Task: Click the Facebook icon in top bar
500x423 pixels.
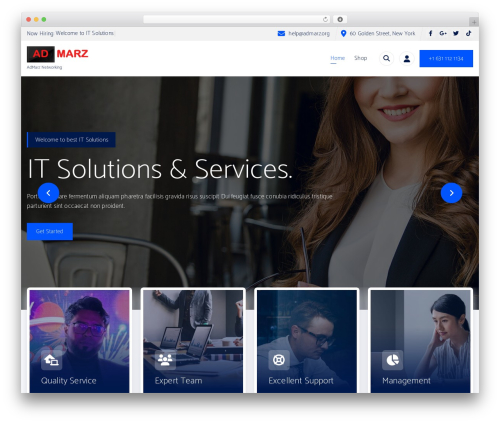Action: pyautogui.click(x=430, y=33)
